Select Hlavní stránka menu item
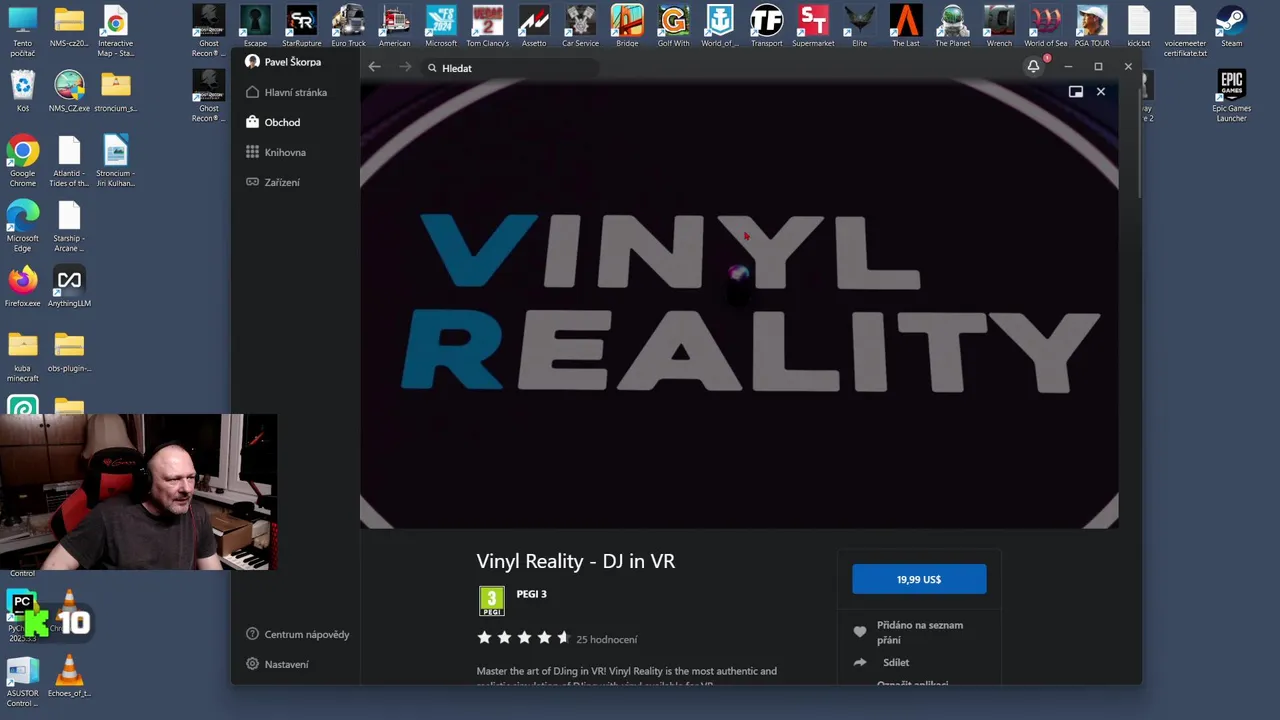 click(296, 92)
